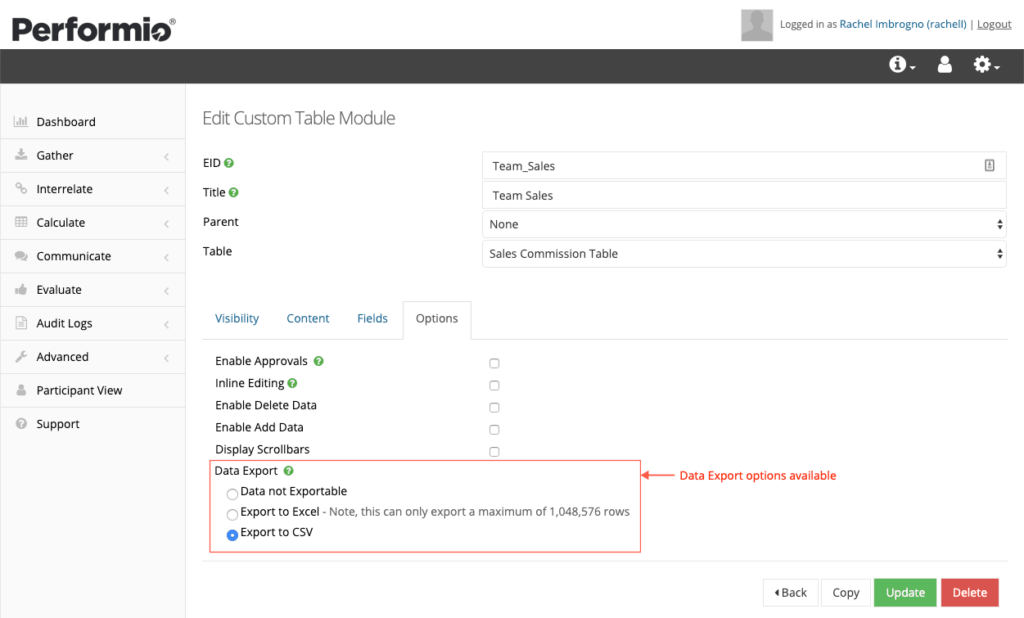This screenshot has width=1024, height=618.
Task: Click the Calculate table icon
Action: pyautogui.click(x=21, y=222)
